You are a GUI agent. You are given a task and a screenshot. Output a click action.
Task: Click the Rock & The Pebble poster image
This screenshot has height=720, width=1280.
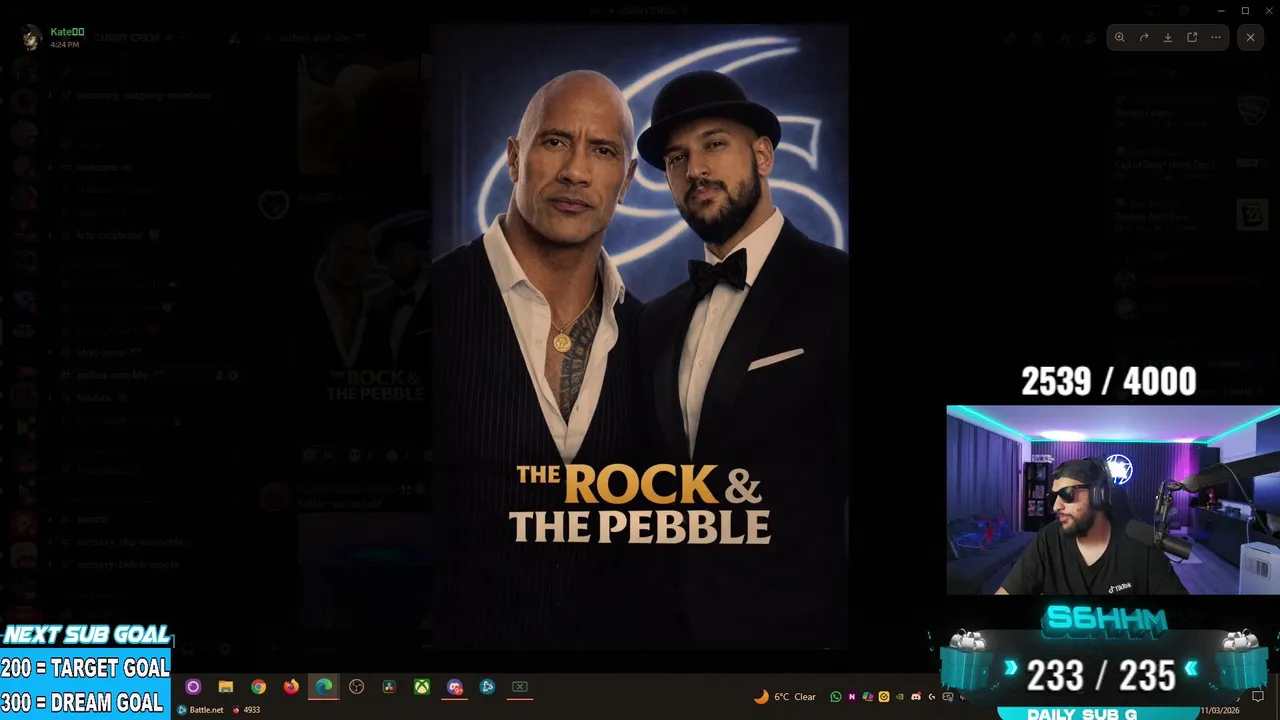click(x=640, y=336)
